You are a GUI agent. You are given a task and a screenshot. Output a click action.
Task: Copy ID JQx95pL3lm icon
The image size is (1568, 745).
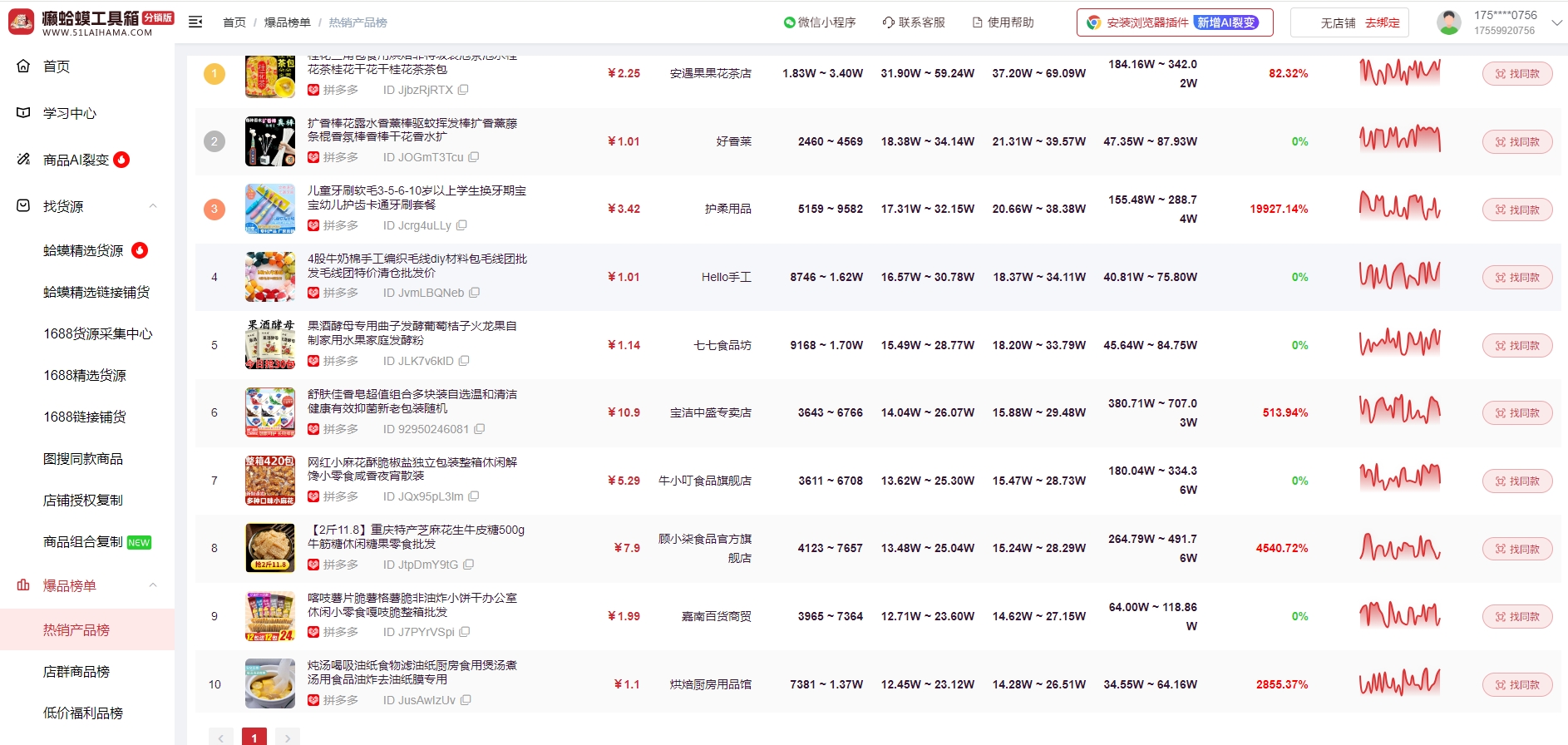click(473, 496)
